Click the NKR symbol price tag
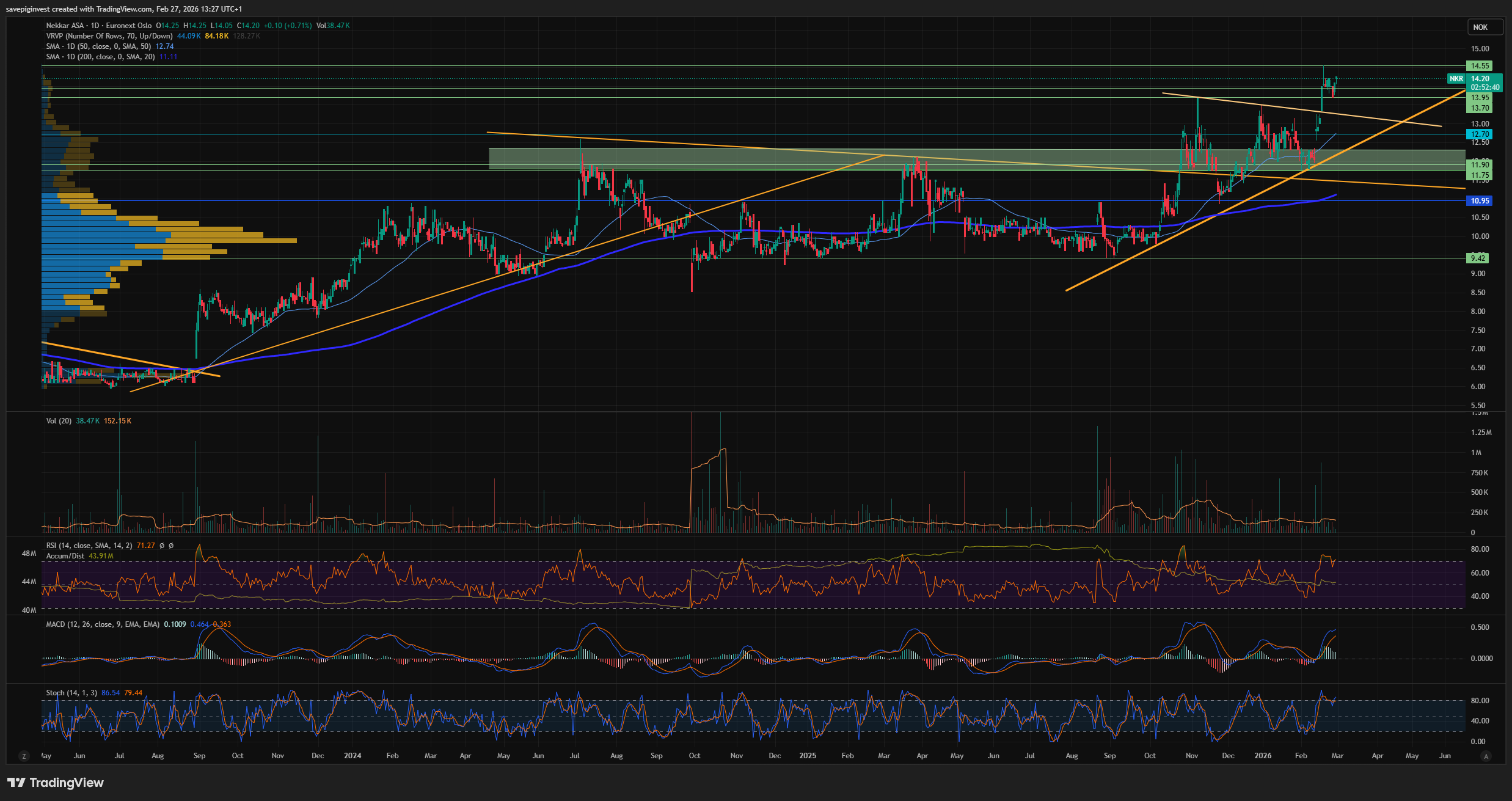This screenshot has height=801, width=1512. 1456,79
